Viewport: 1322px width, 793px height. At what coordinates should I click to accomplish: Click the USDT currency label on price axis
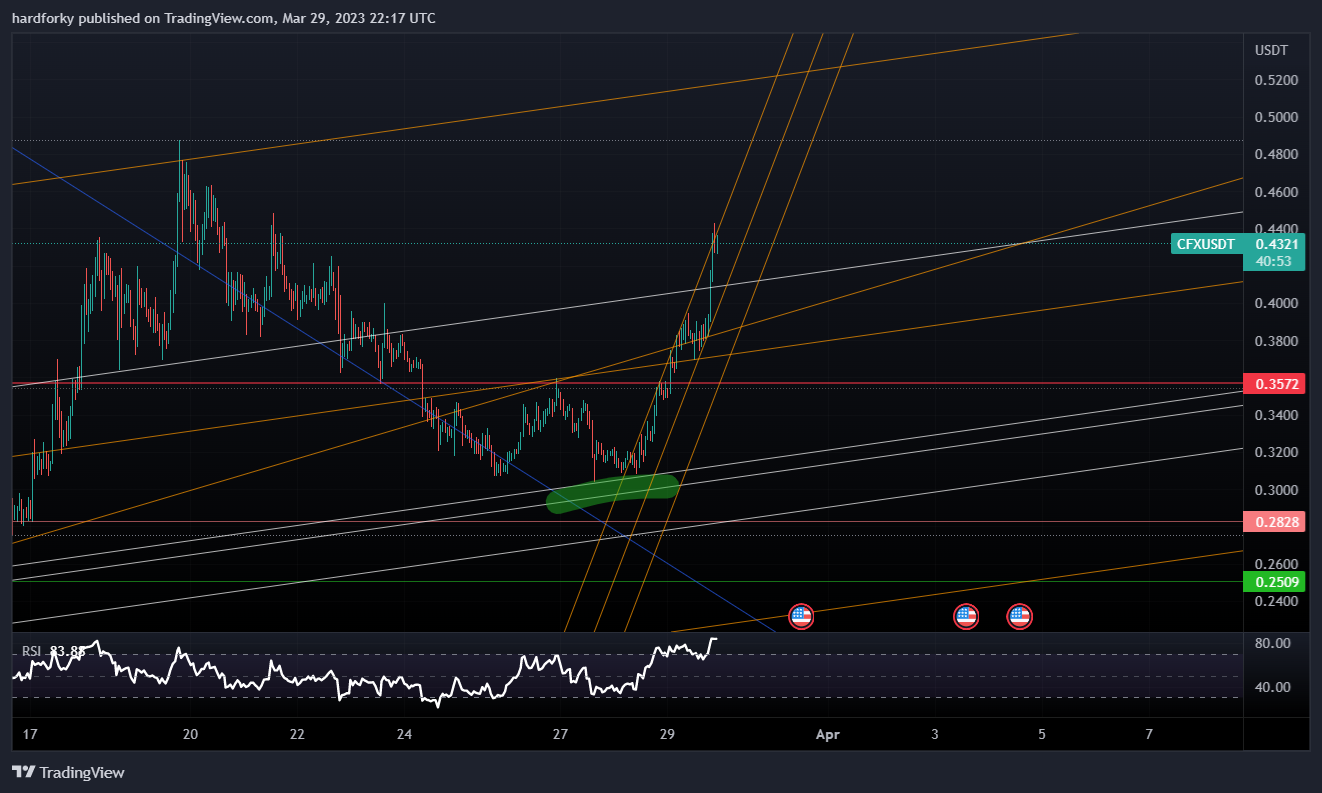(x=1271, y=50)
